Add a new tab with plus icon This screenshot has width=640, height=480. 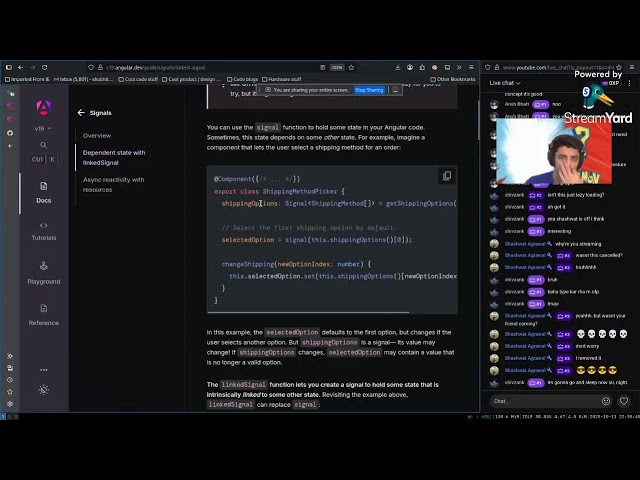coord(10,146)
